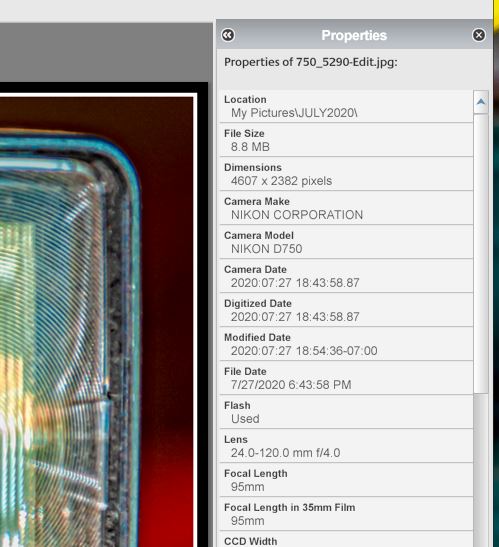Select the Camera Date property row
Image resolution: width=499 pixels, height=547 pixels.
tap(346, 276)
